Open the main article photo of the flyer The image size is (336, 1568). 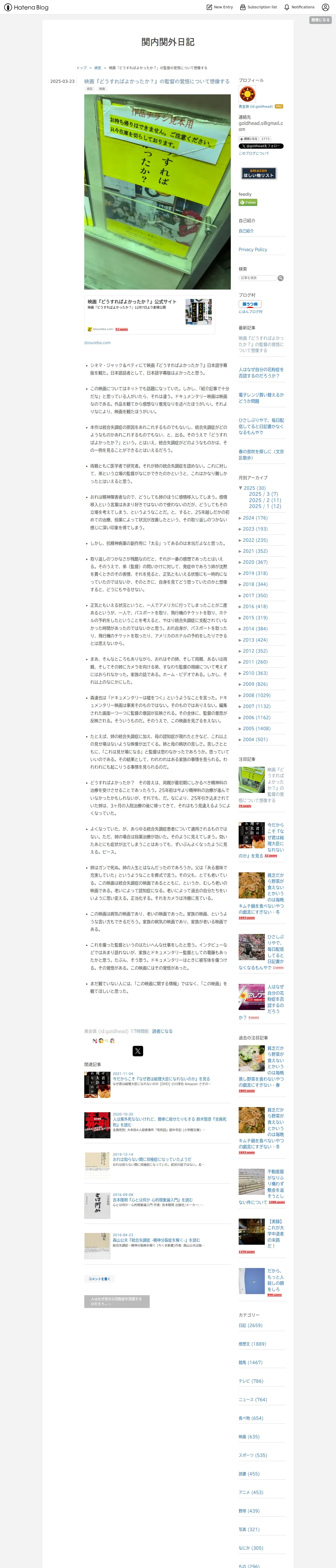[x=157, y=192]
